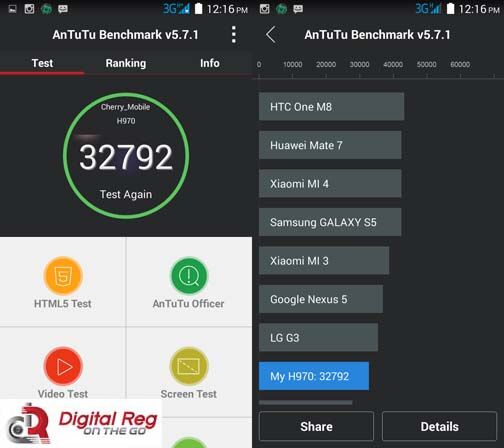The image size is (504, 448).
Task: Select the Test tab
Action: point(42,63)
